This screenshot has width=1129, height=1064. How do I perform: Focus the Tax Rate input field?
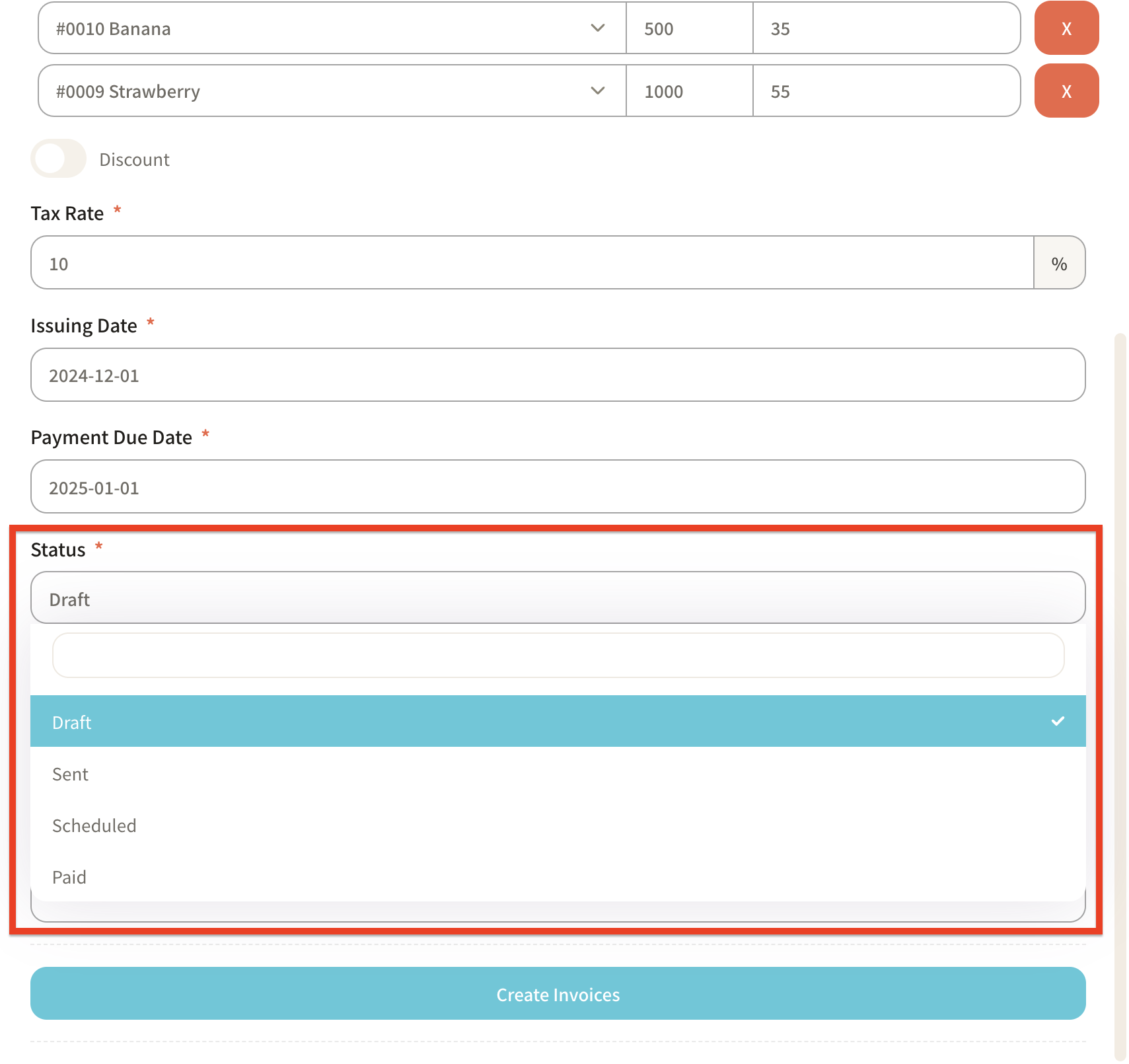532,263
